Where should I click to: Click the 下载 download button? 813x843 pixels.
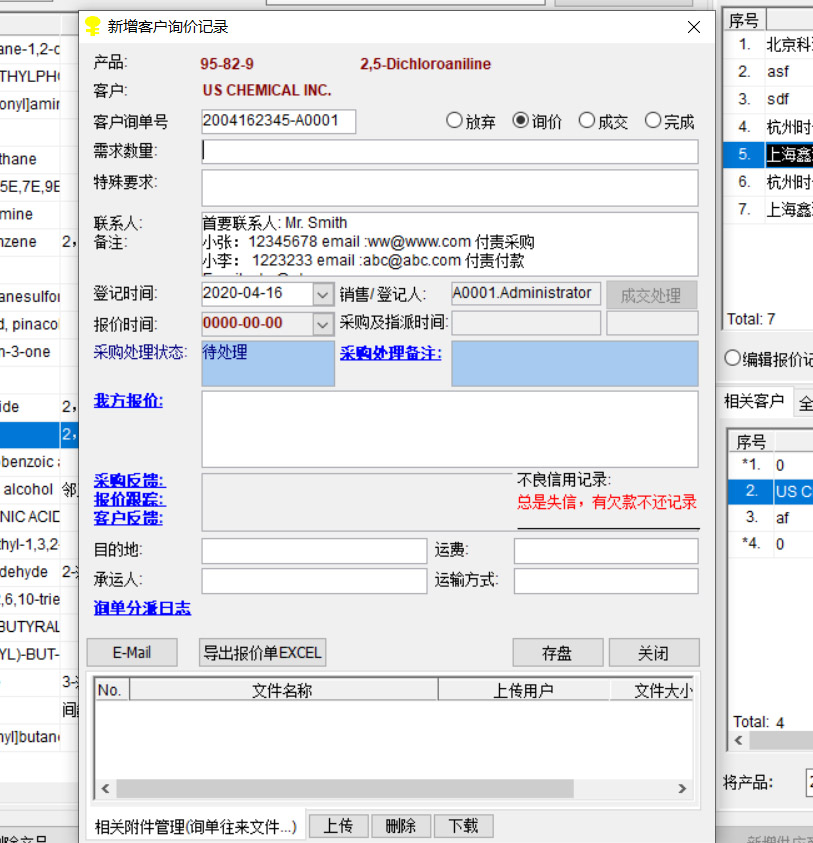pos(463,826)
